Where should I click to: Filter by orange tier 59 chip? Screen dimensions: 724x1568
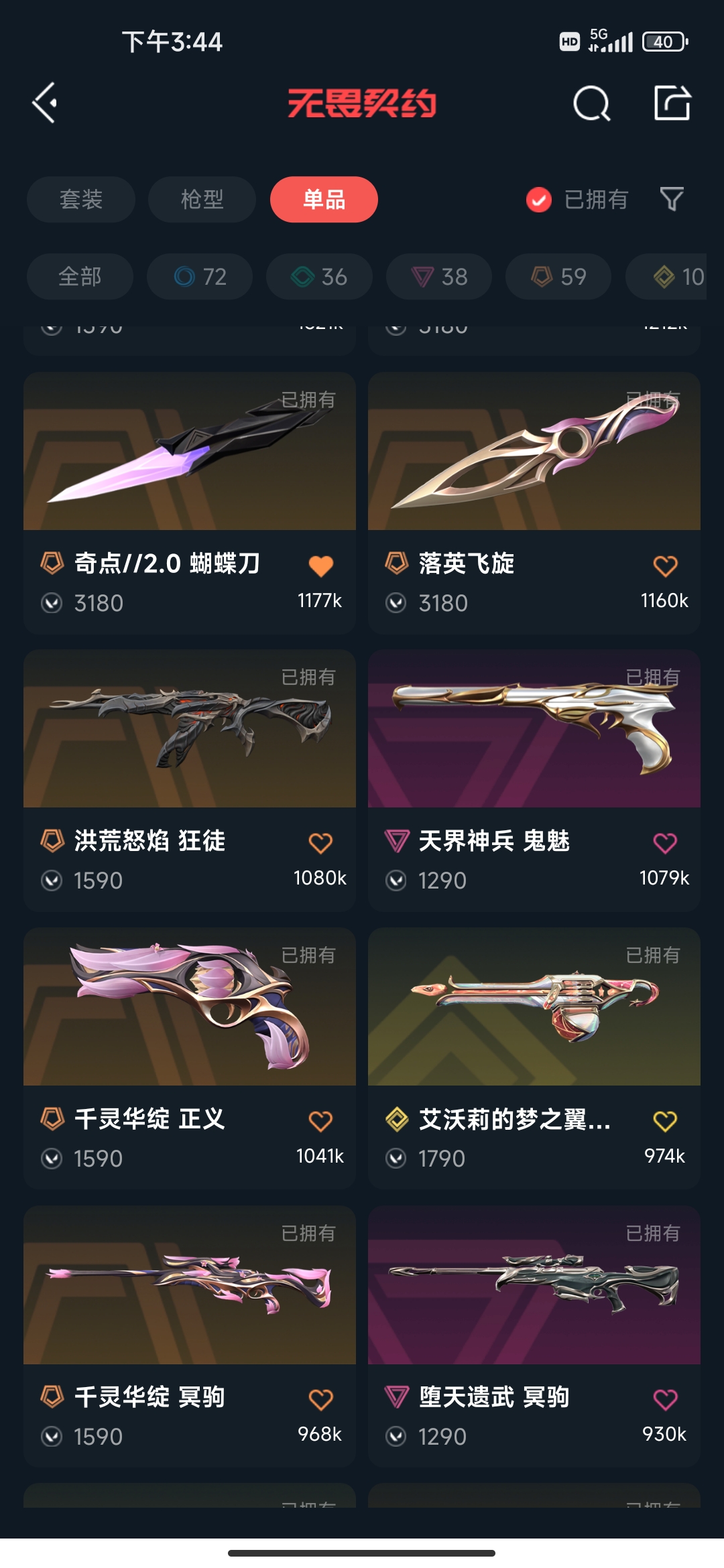[x=558, y=276]
